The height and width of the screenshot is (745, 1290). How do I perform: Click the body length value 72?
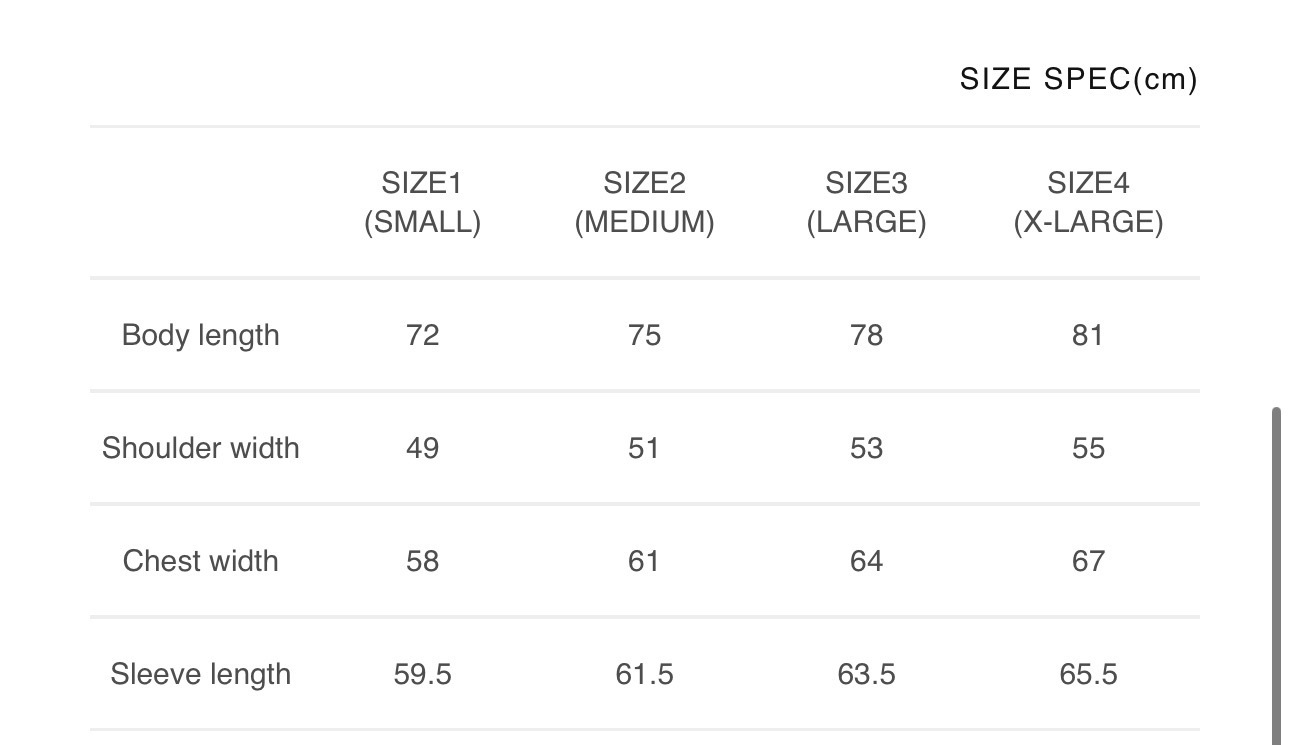[x=422, y=335]
